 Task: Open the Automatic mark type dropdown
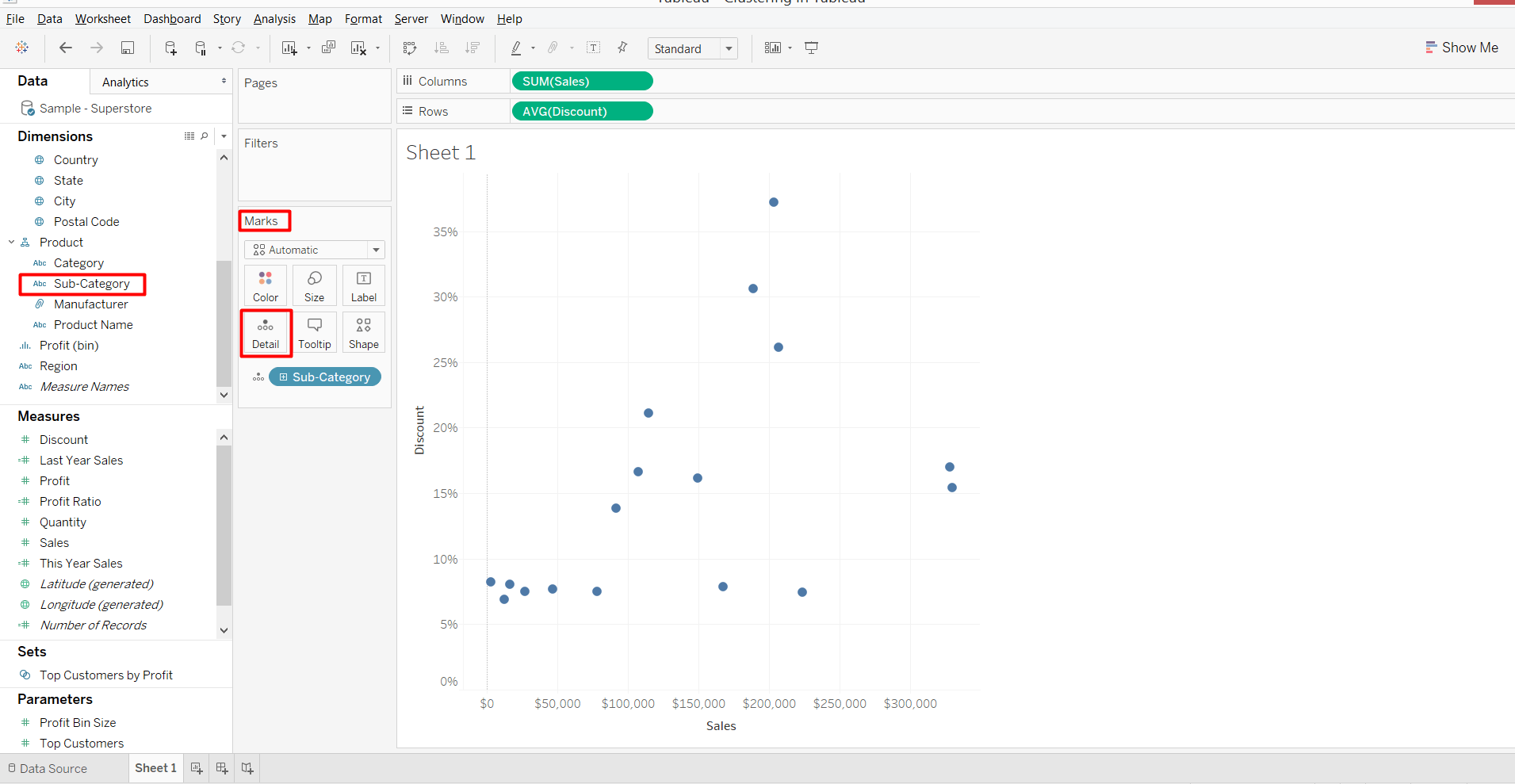(375, 250)
